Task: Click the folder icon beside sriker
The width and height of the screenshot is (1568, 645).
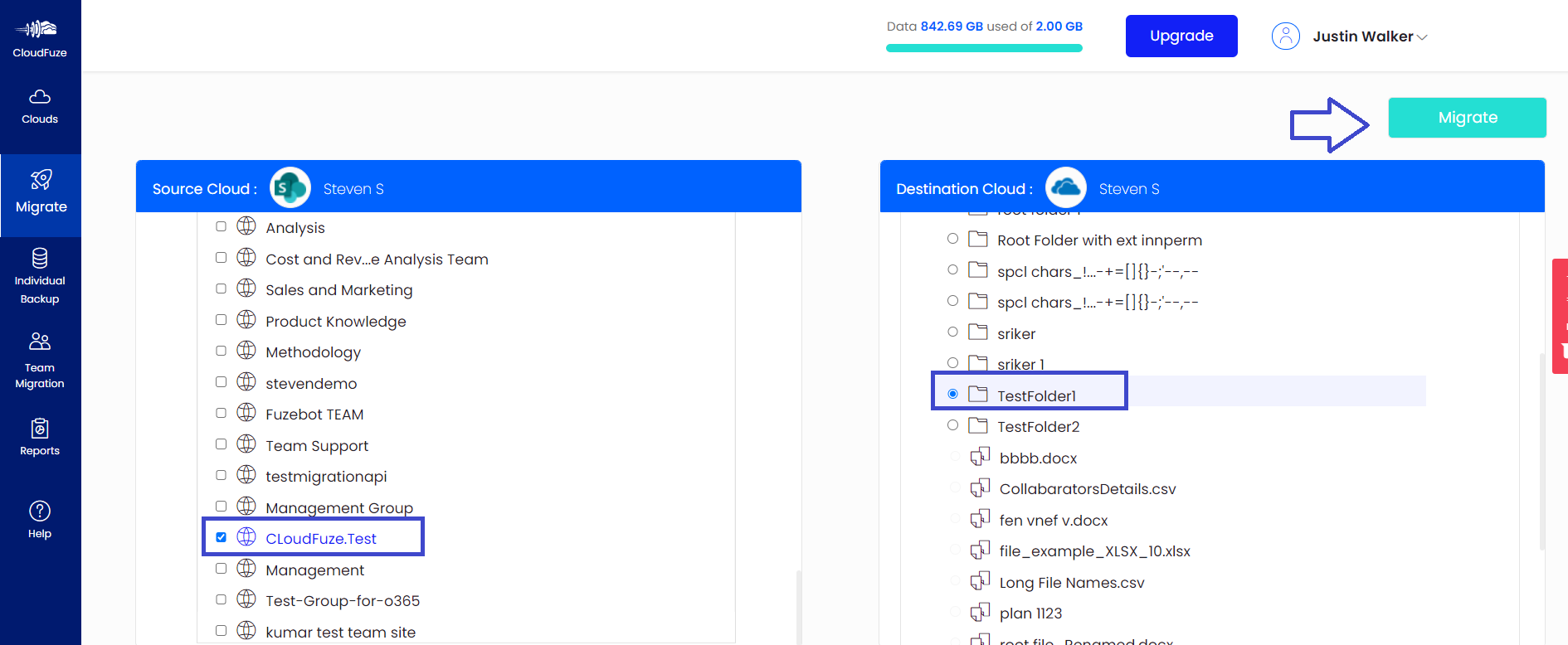Action: [978, 332]
